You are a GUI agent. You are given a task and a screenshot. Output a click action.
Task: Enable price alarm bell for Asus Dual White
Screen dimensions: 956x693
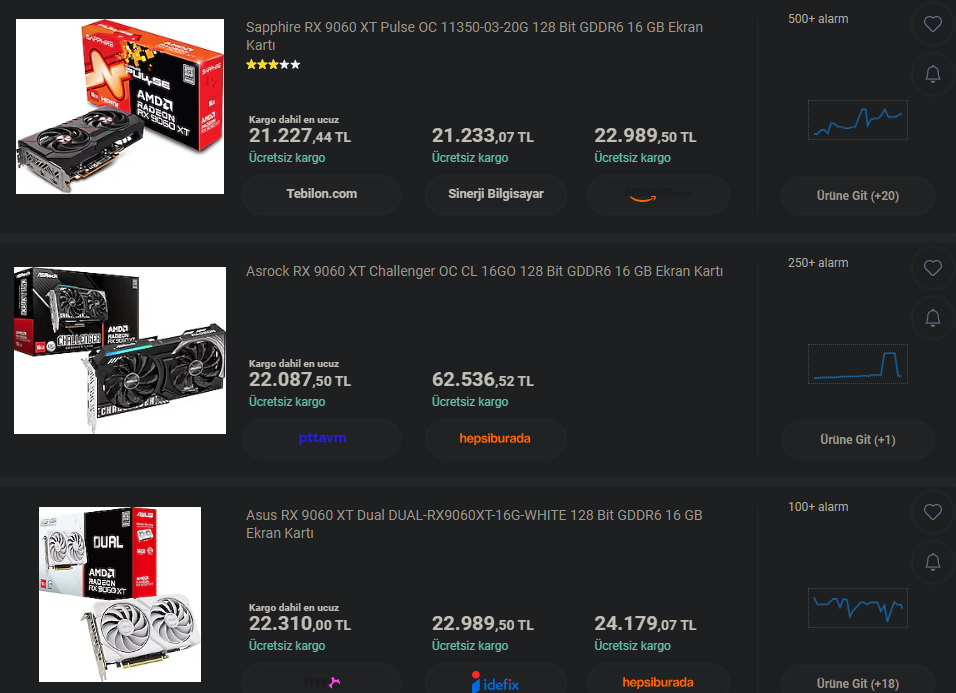[x=932, y=562]
